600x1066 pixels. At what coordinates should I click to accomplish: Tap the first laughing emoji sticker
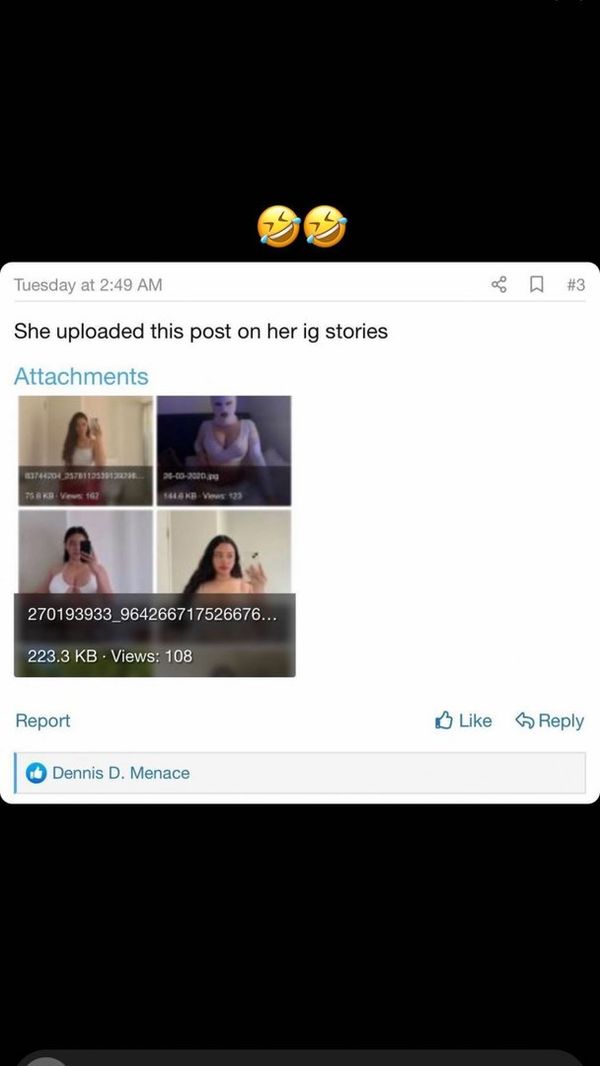coord(279,226)
